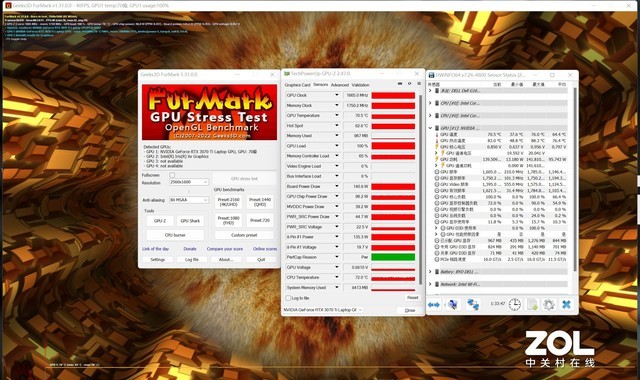Click the Quit button in FurMark

click(261, 260)
